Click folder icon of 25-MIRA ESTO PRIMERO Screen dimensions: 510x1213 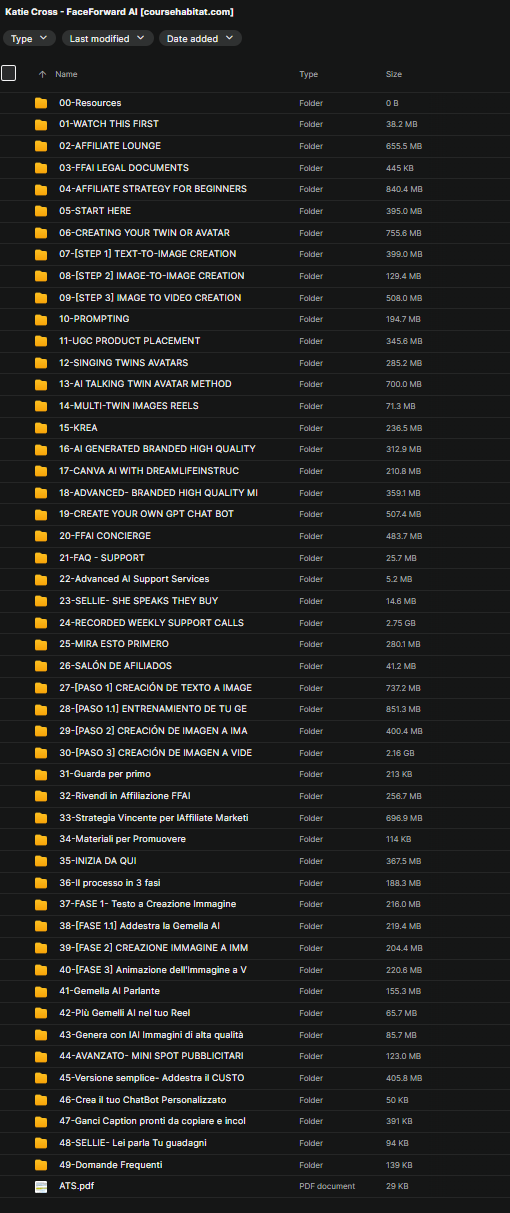(41, 644)
